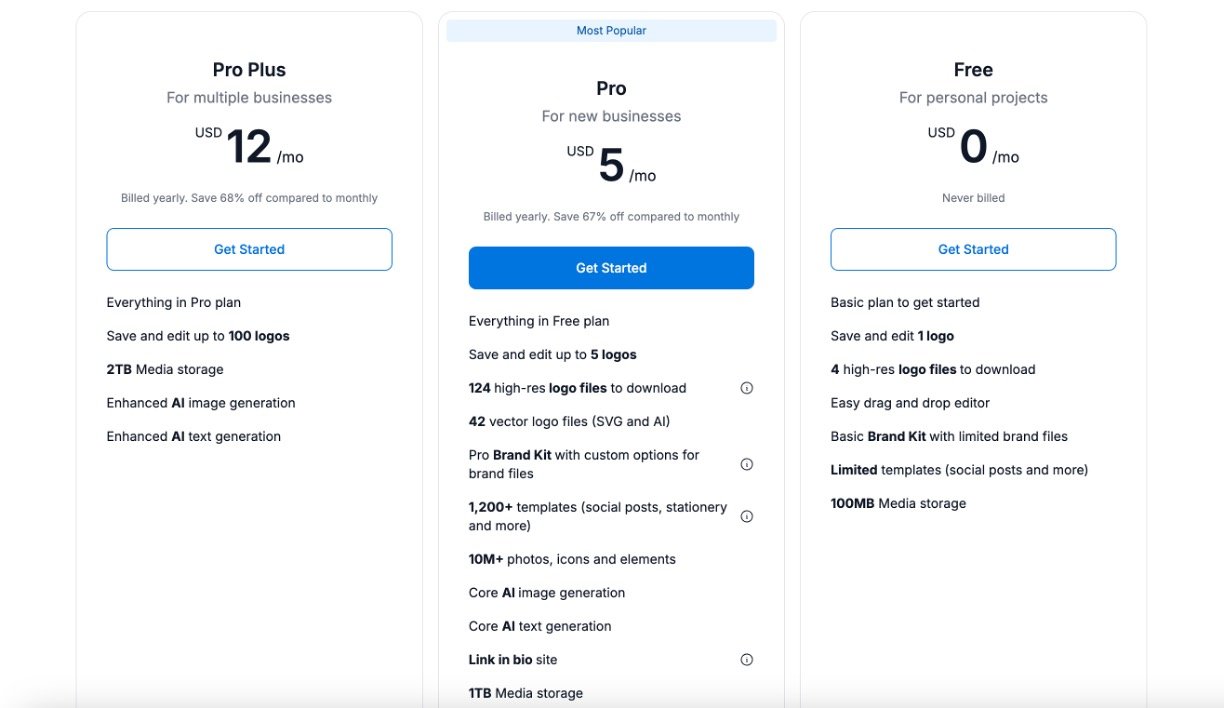Click Get Started under Pro Plus plan
Image resolution: width=1224 pixels, height=708 pixels.
[249, 249]
